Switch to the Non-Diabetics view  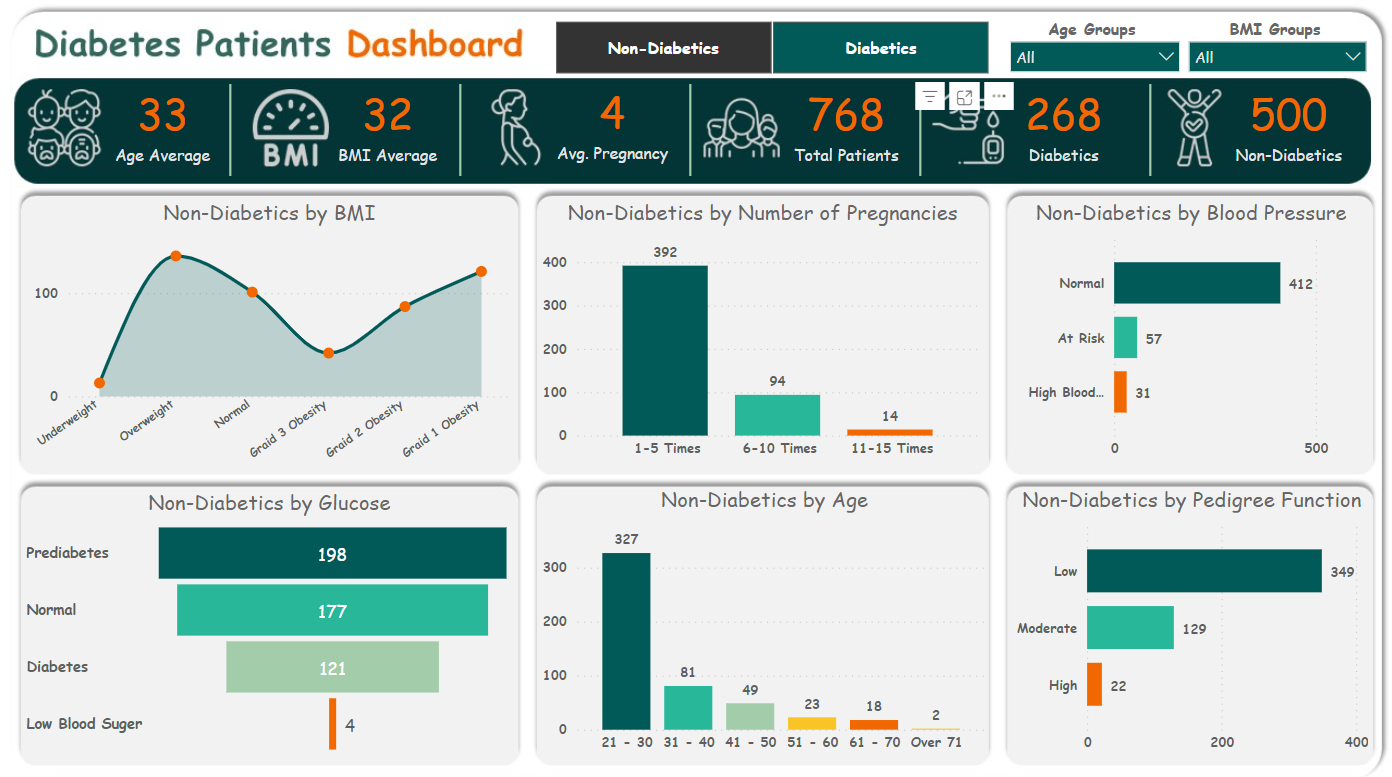663,48
